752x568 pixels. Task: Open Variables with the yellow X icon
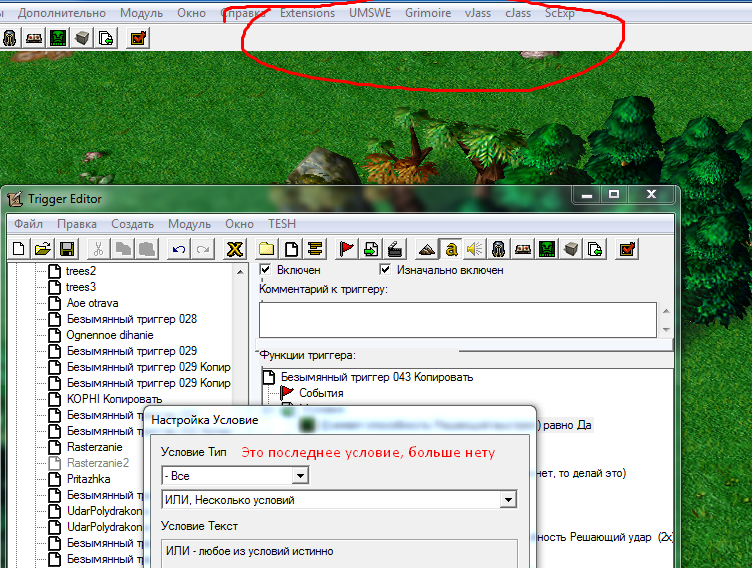pyautogui.click(x=235, y=249)
